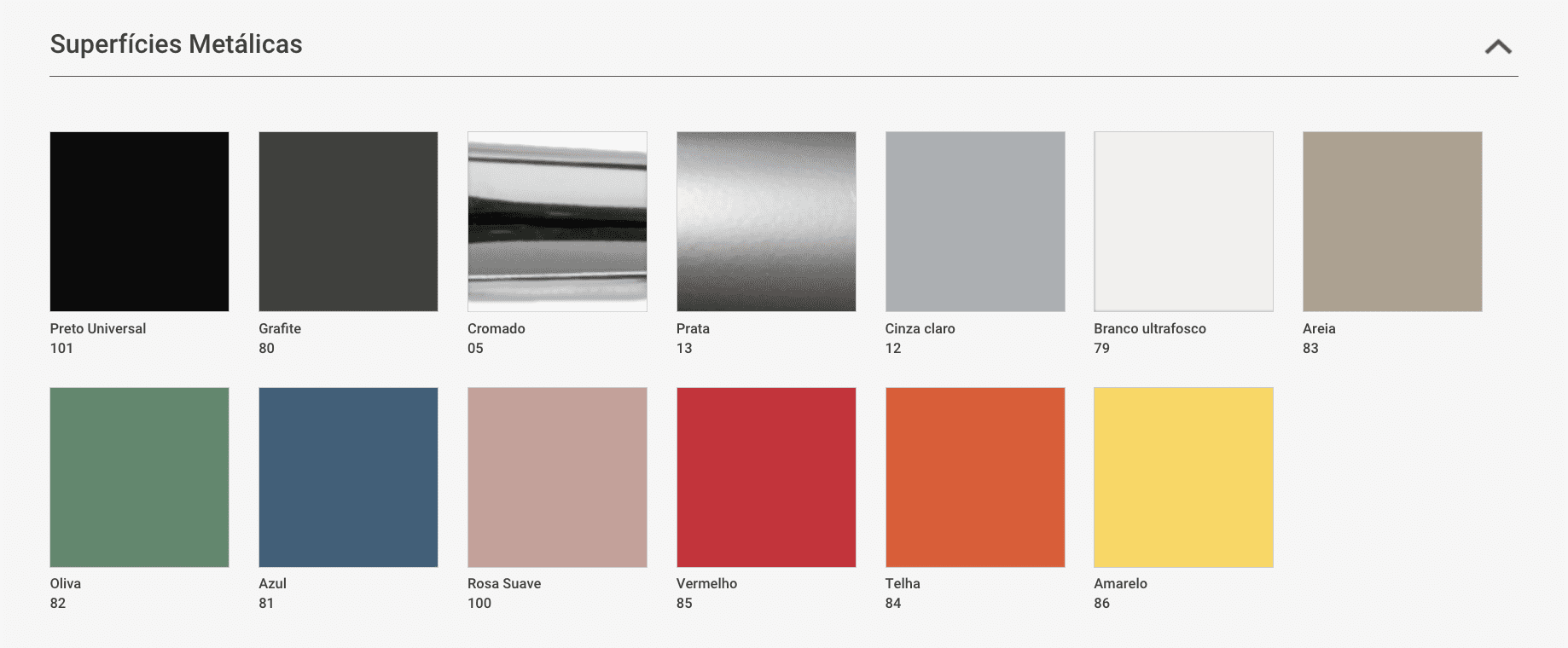Image resolution: width=1568 pixels, height=648 pixels.
Task: Select the Branco ultrafosco white swatch
Action: click(1183, 222)
